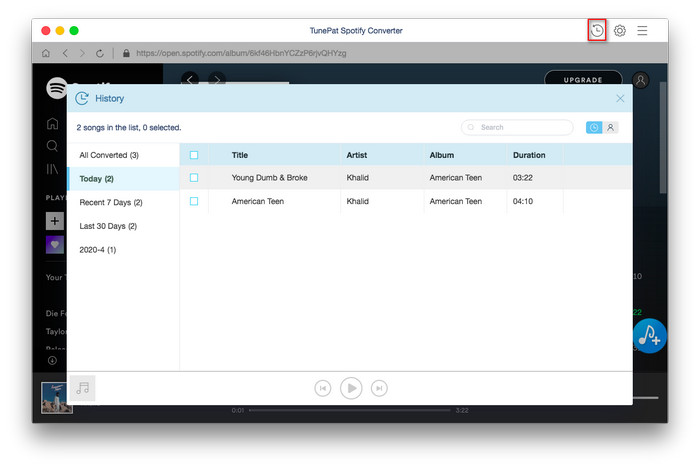Sort by Title column header
Image resolution: width=700 pixels, height=469 pixels.
pyautogui.click(x=240, y=155)
